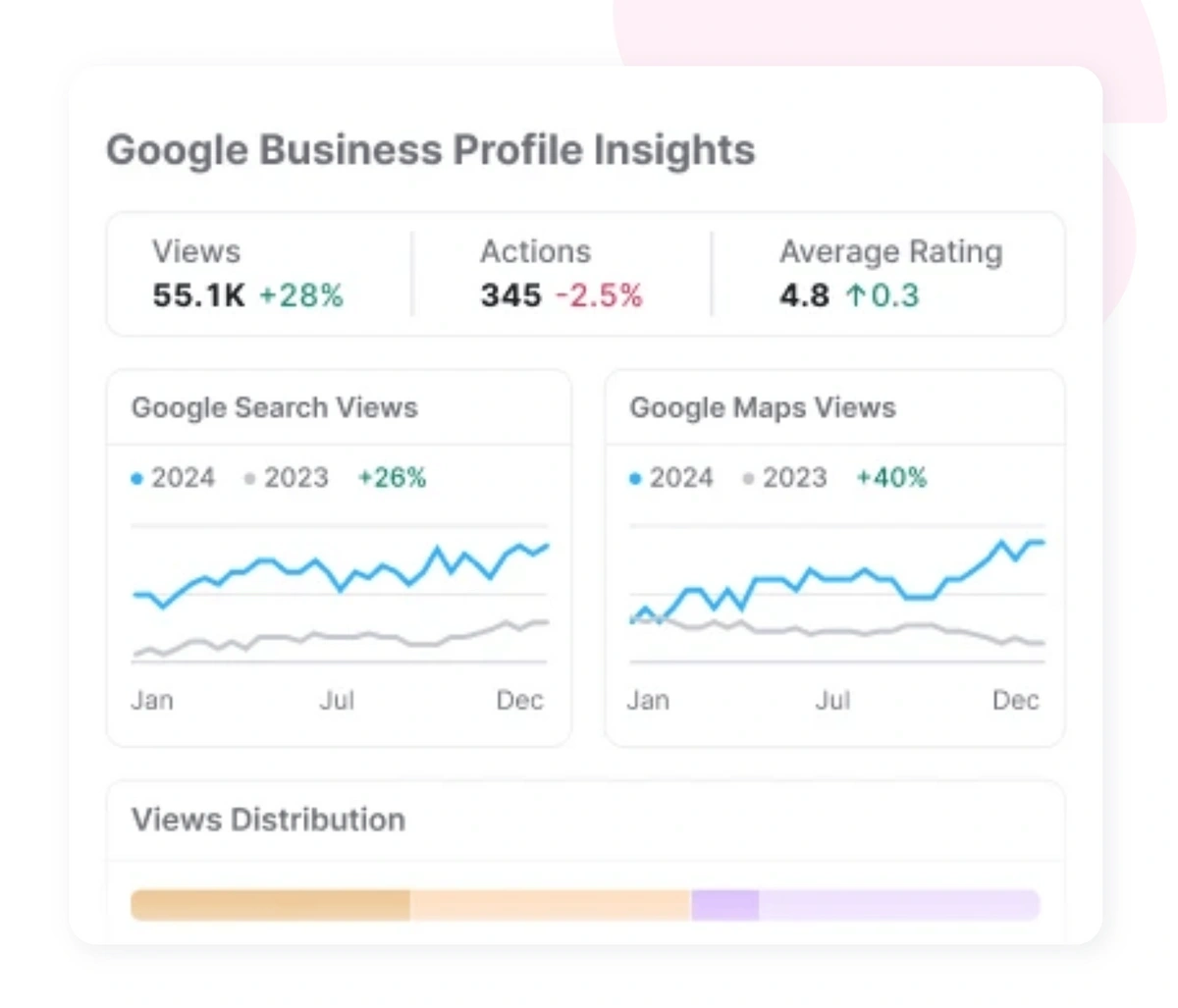Click the dark orange segment of Views Distribution bar
The height and width of the screenshot is (1008, 1178).
point(270,905)
